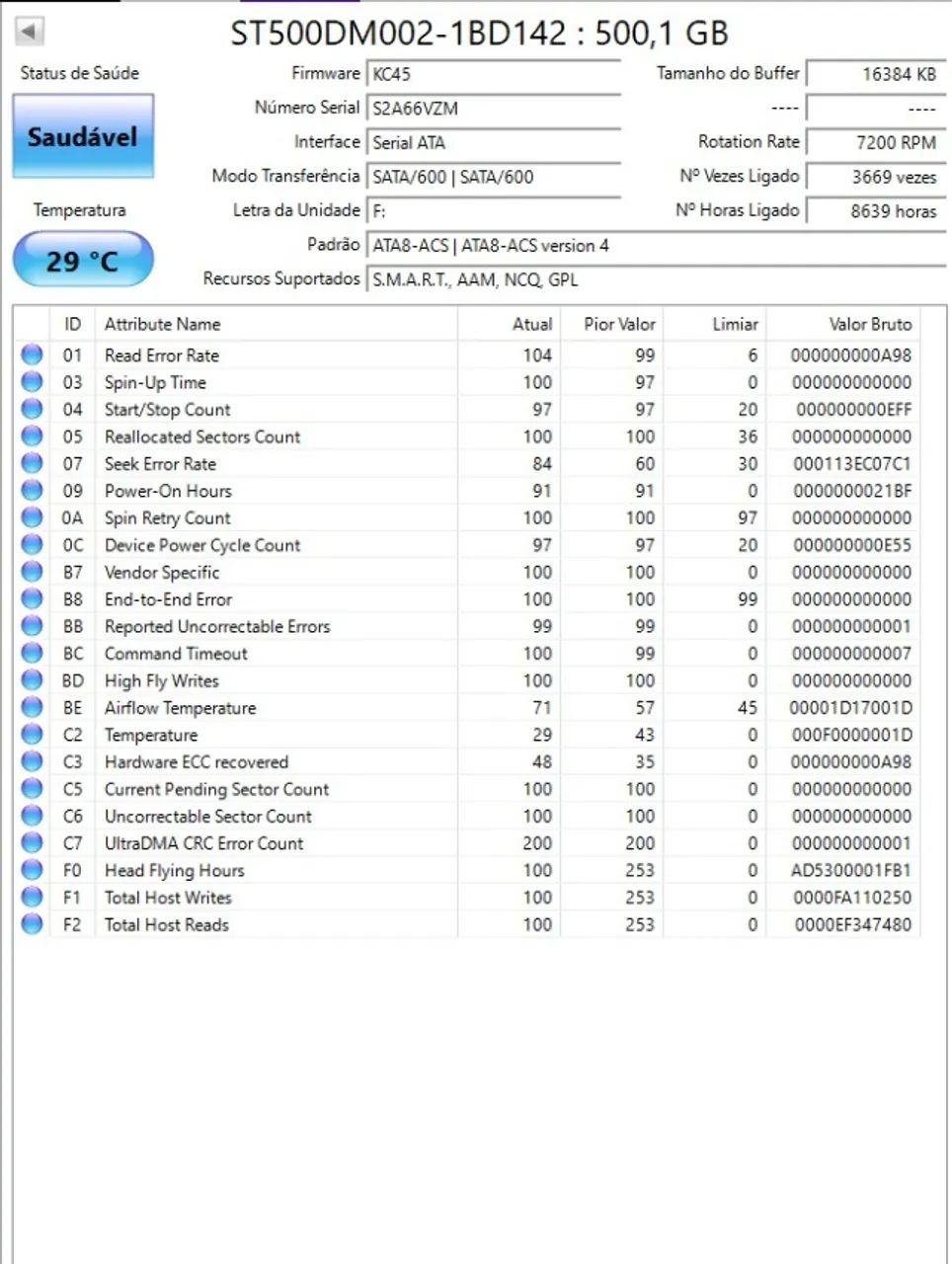This screenshot has width=952, height=1264.
Task: Click status orb for Command Timeout
Action: point(33,654)
